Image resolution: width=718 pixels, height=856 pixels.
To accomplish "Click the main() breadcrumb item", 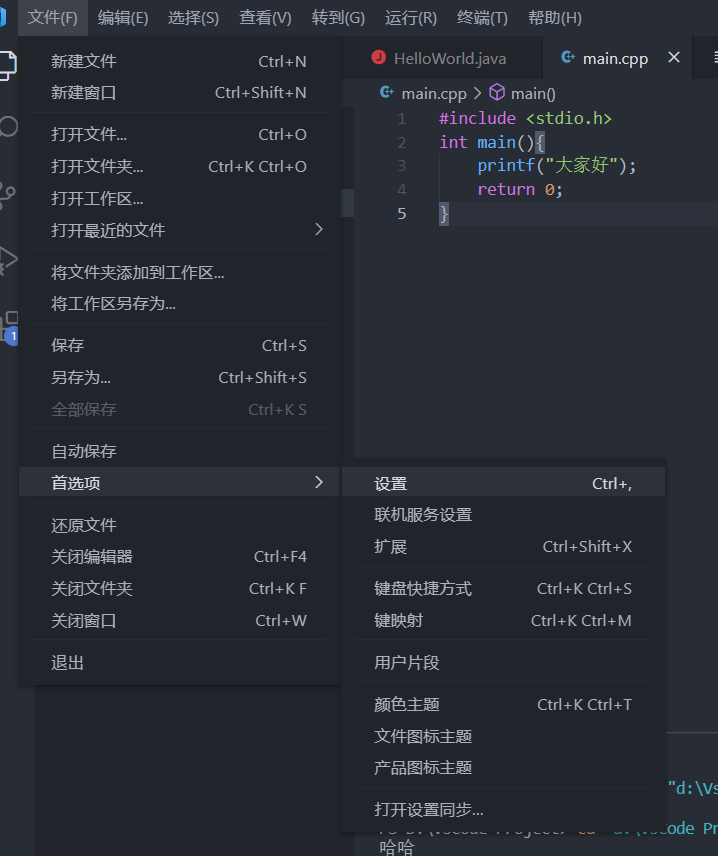I will pyautogui.click(x=533, y=94).
